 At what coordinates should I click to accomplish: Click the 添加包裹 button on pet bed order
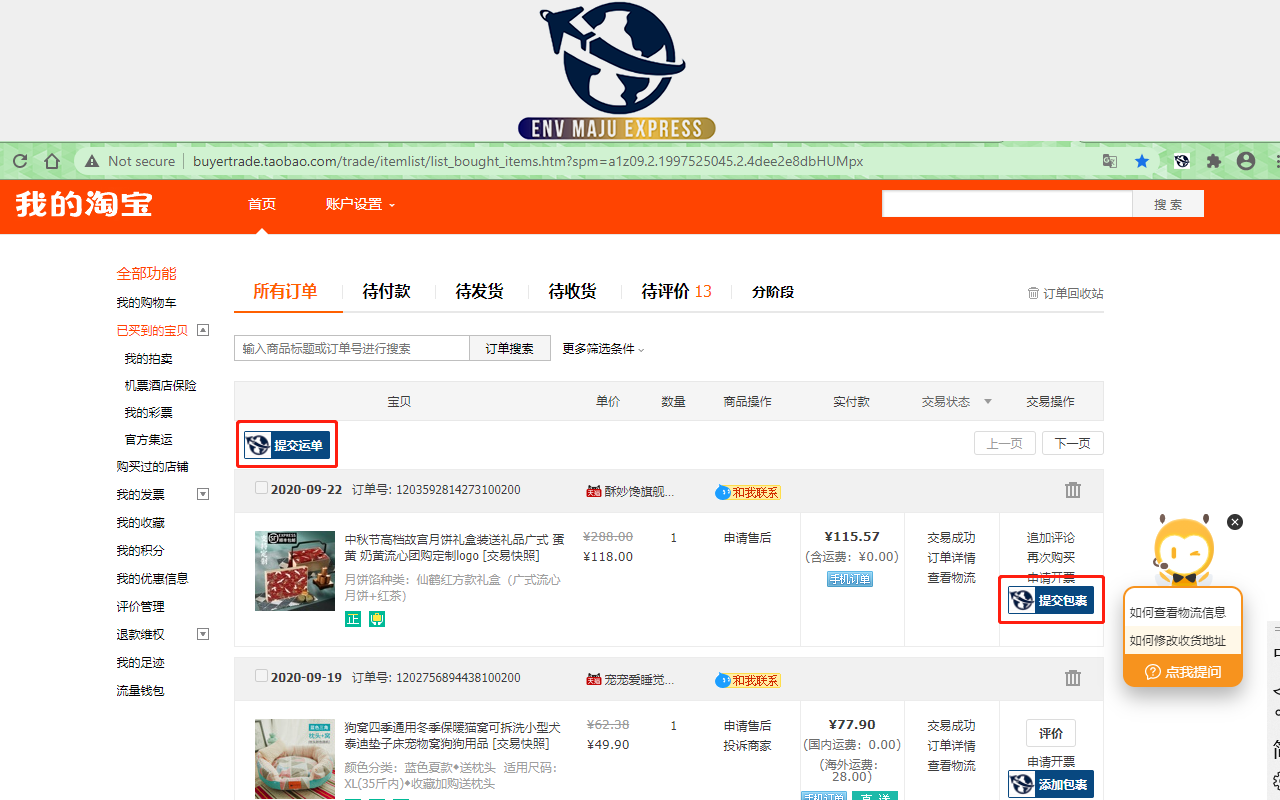coord(1051,784)
